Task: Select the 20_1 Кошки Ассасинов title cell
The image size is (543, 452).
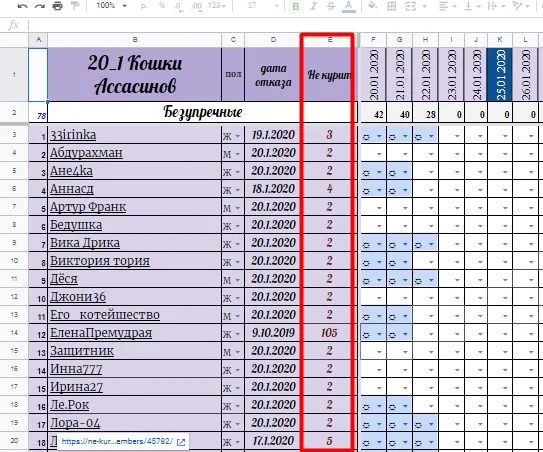Action: 135,74
